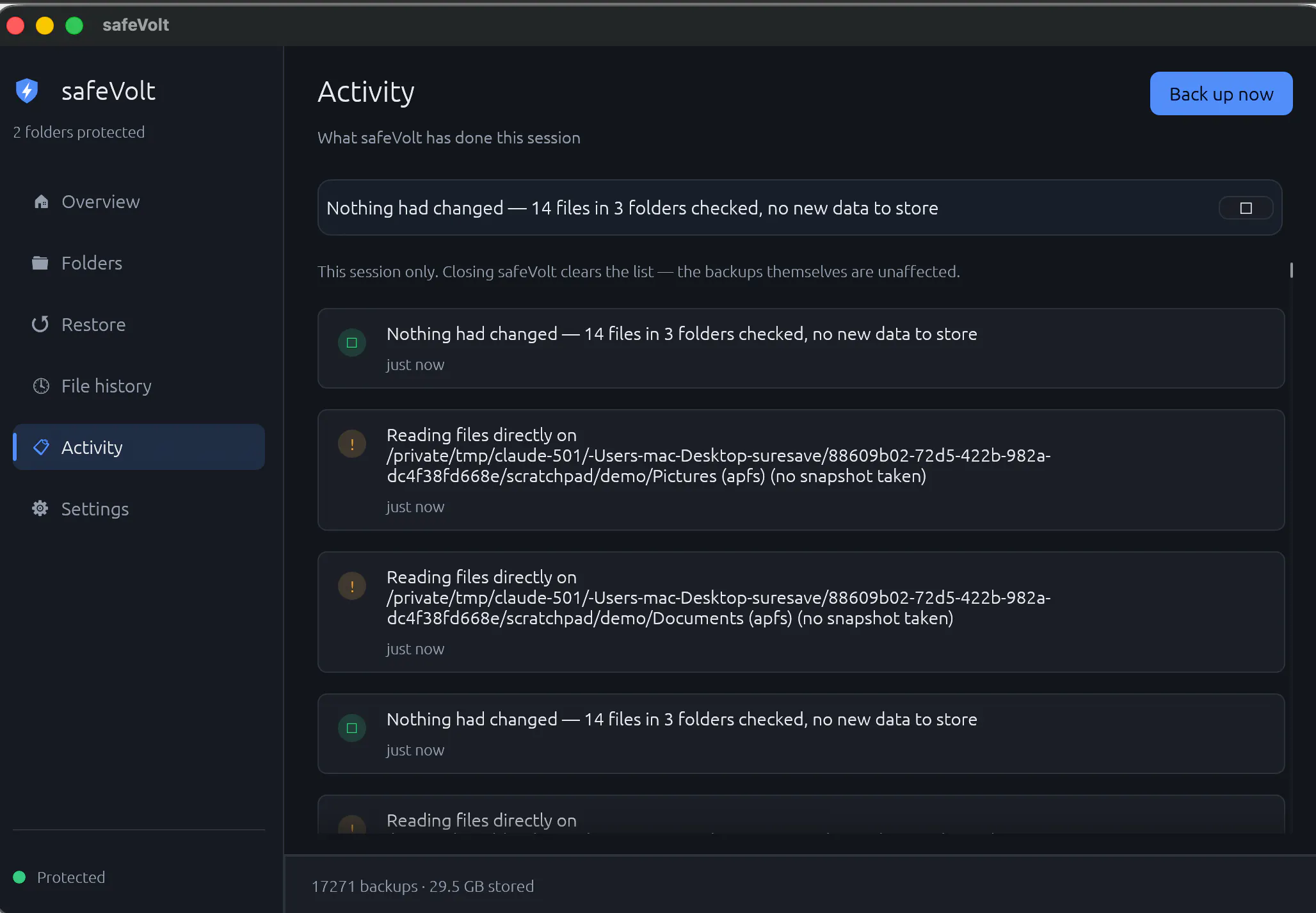This screenshot has height=913, width=1316.
Task: Open the Folders section
Action: tap(139, 263)
